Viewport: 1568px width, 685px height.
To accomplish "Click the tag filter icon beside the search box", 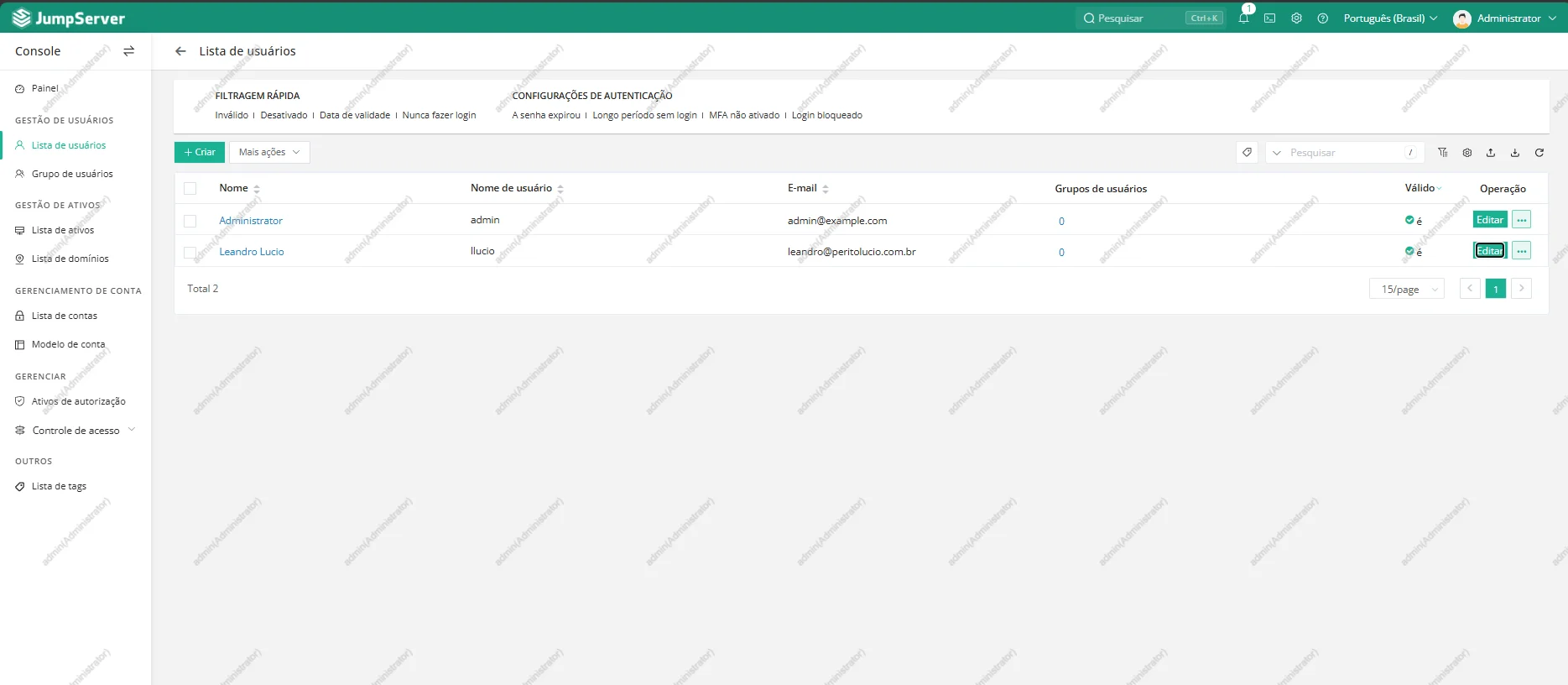I will click(1247, 153).
